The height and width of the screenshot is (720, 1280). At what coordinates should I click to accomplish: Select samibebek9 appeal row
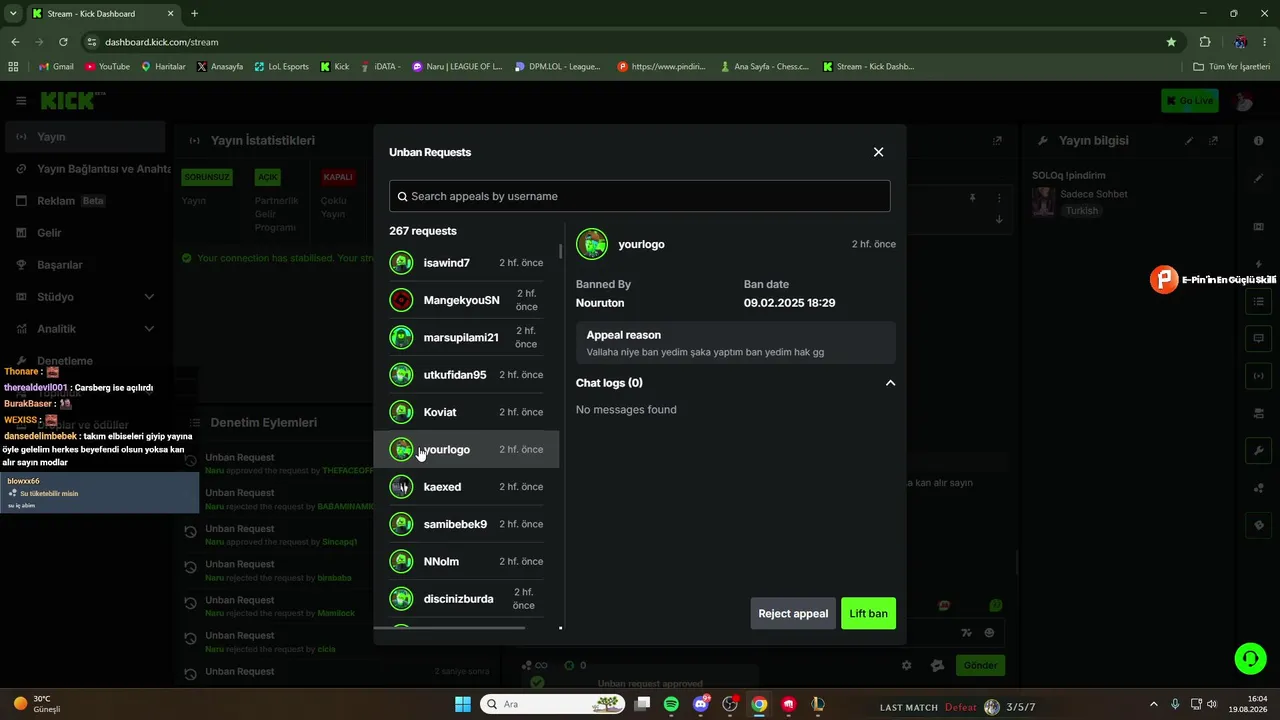click(x=466, y=524)
